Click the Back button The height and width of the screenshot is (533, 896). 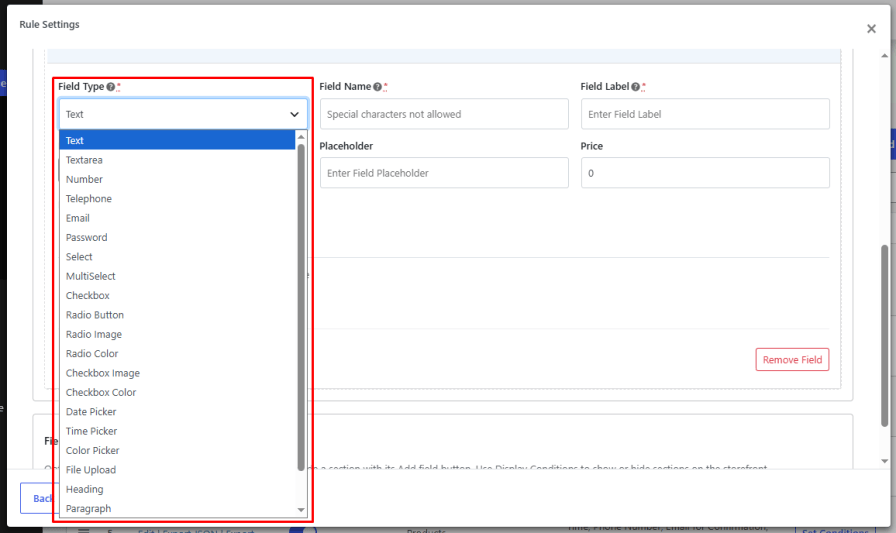pyautogui.click(x=40, y=498)
